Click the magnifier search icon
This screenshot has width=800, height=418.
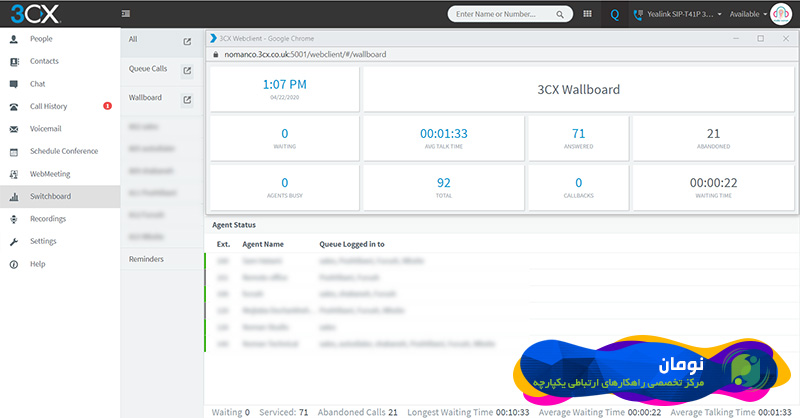tap(560, 14)
